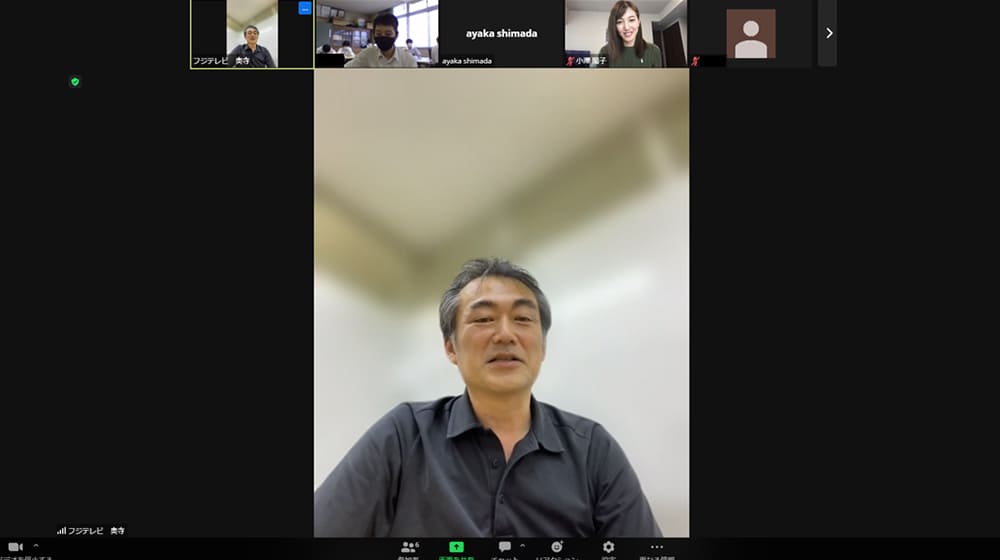The image size is (1000, 560).
Task: Click the green encryption shield icon
Action: click(75, 82)
